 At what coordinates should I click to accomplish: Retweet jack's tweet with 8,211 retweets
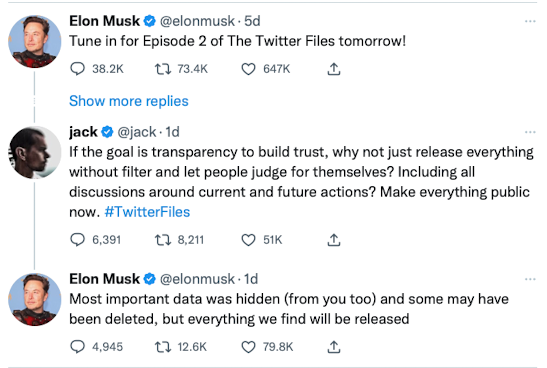163,240
